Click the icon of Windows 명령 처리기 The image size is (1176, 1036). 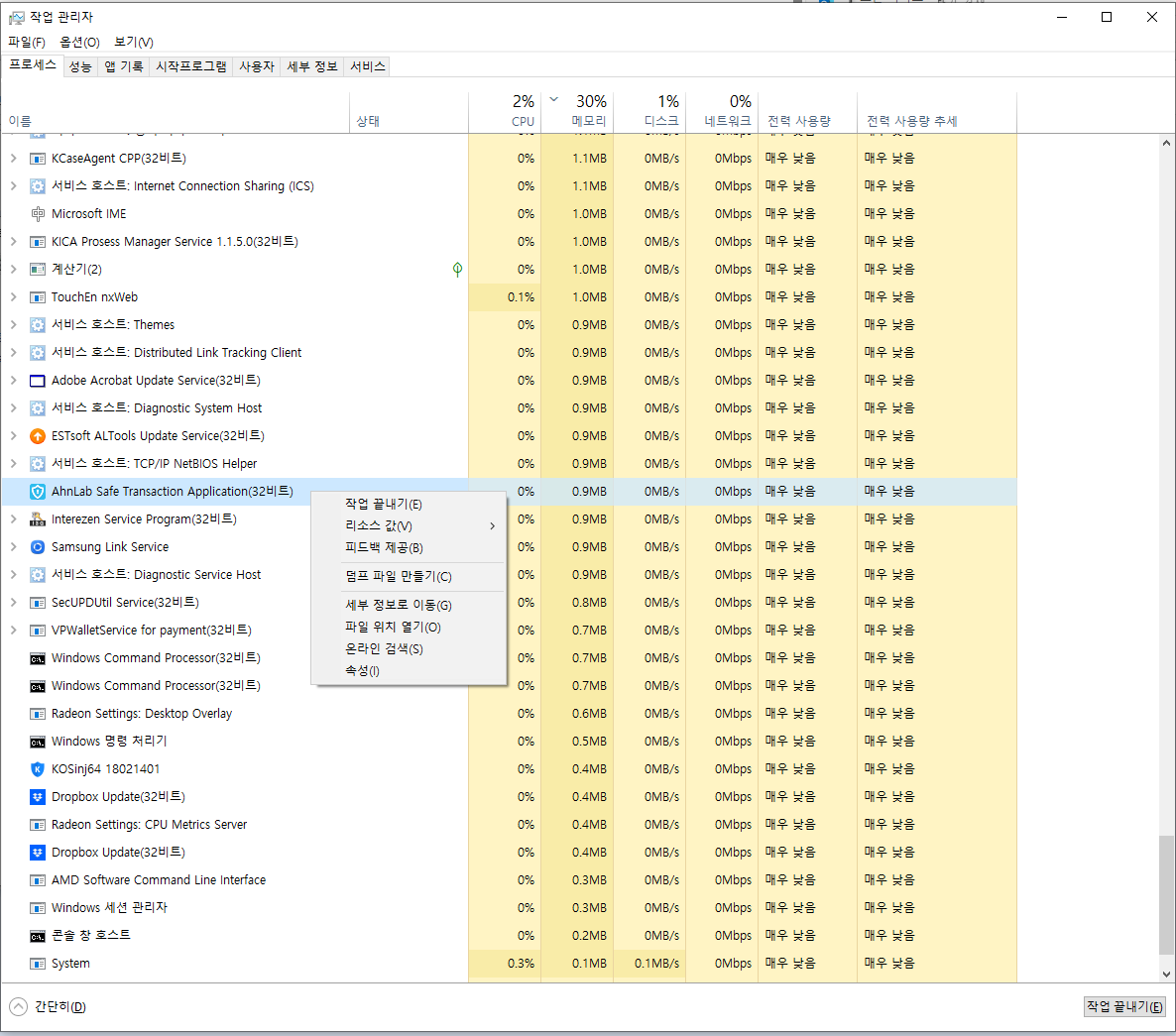click(38, 742)
